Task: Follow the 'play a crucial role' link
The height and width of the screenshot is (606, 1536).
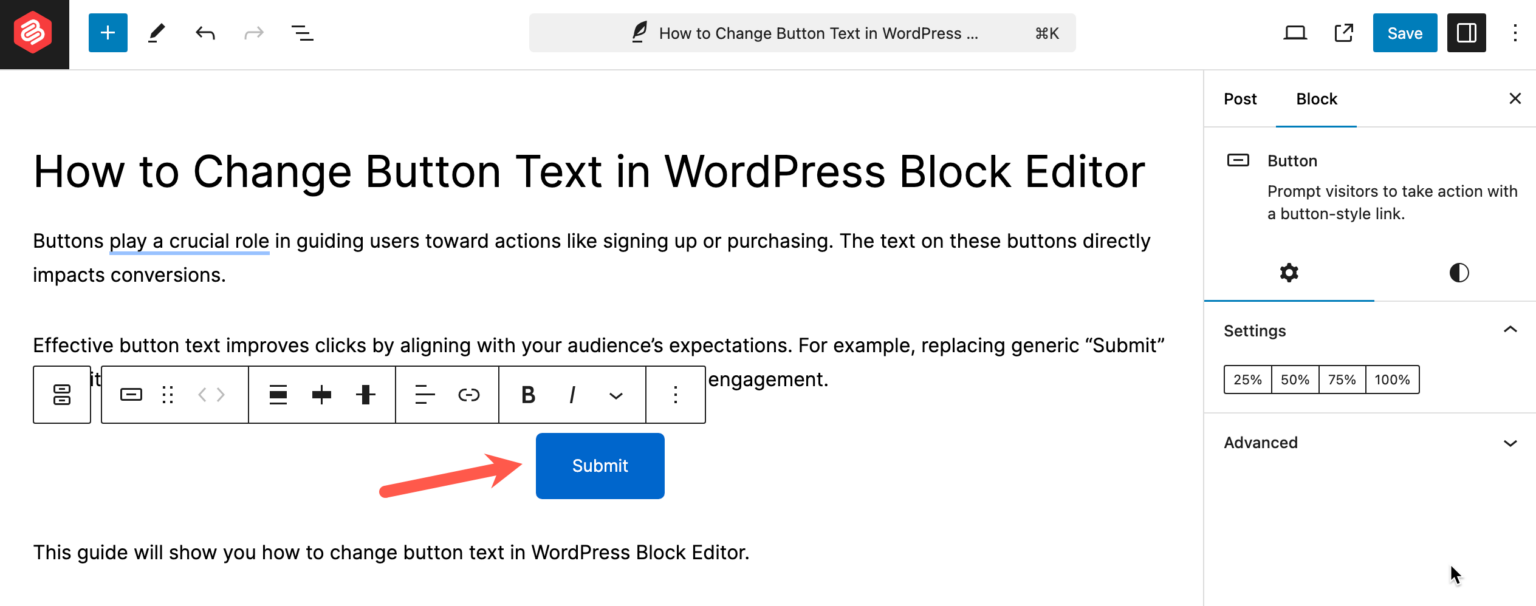Action: tap(188, 241)
